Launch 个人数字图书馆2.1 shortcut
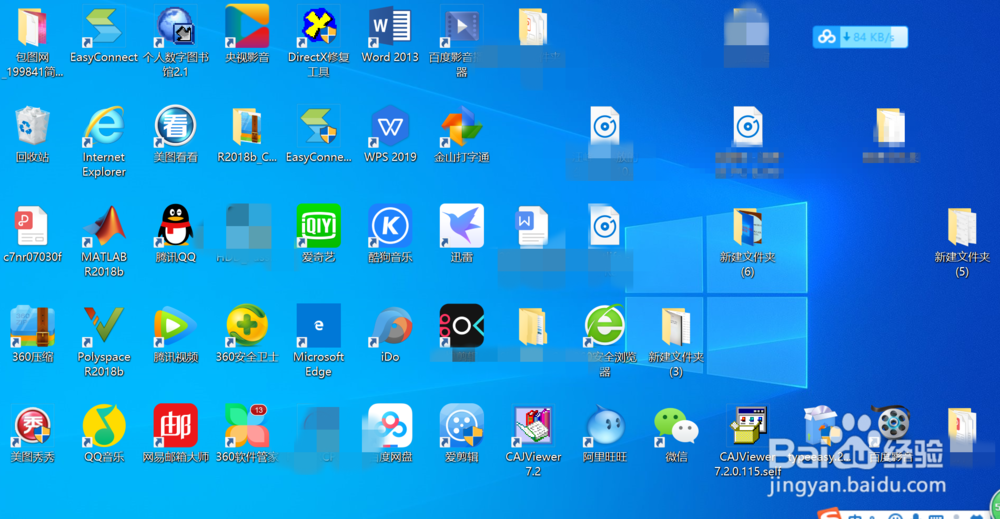 [175, 27]
